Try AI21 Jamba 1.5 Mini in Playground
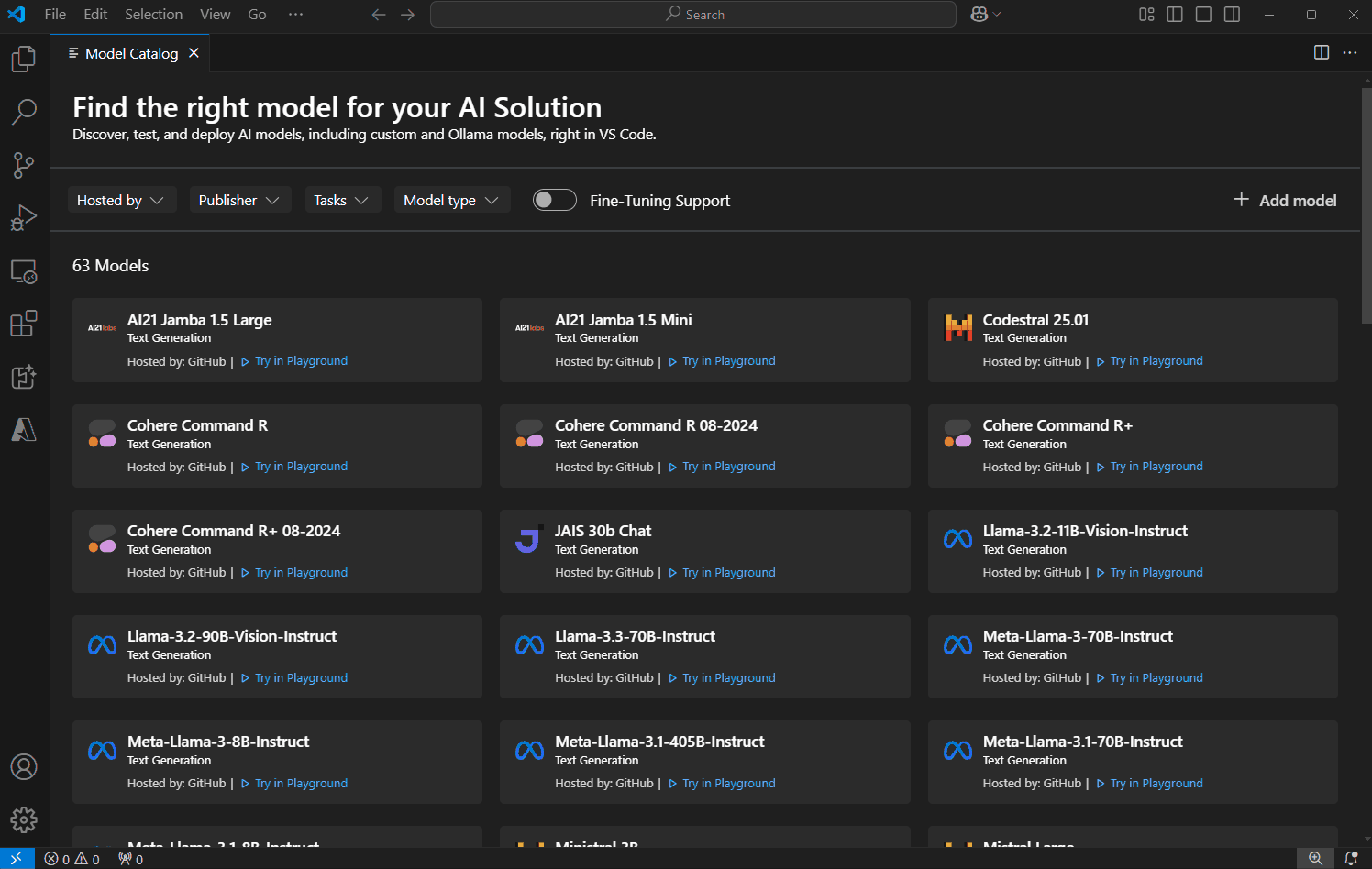Image resolution: width=1372 pixels, height=869 pixels. 722,361
